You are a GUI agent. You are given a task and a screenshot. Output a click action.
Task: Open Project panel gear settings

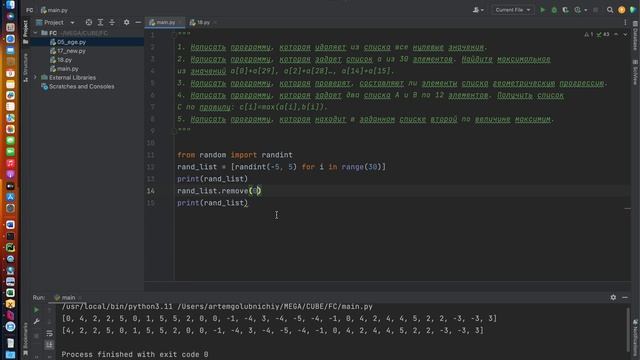[x=127, y=22]
